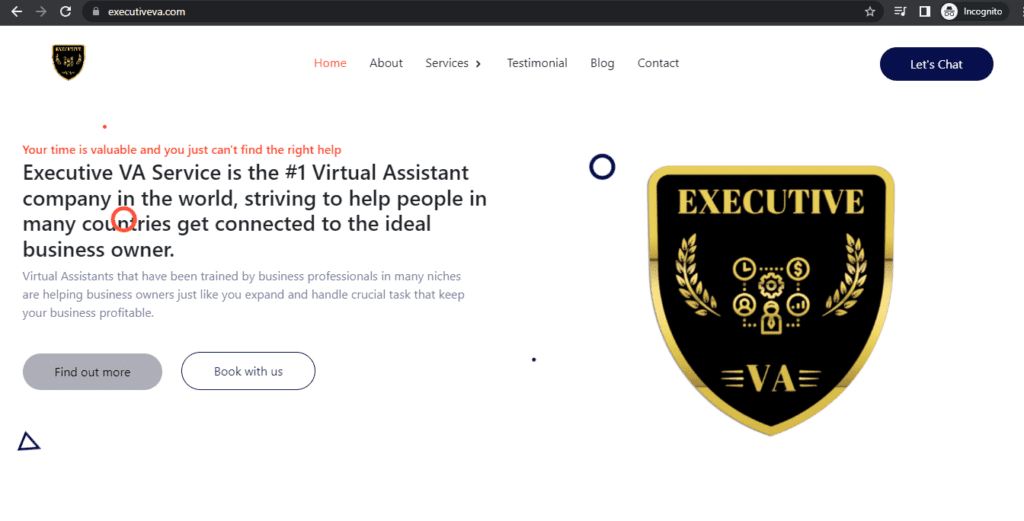Click the padlock site info icon

(96, 12)
